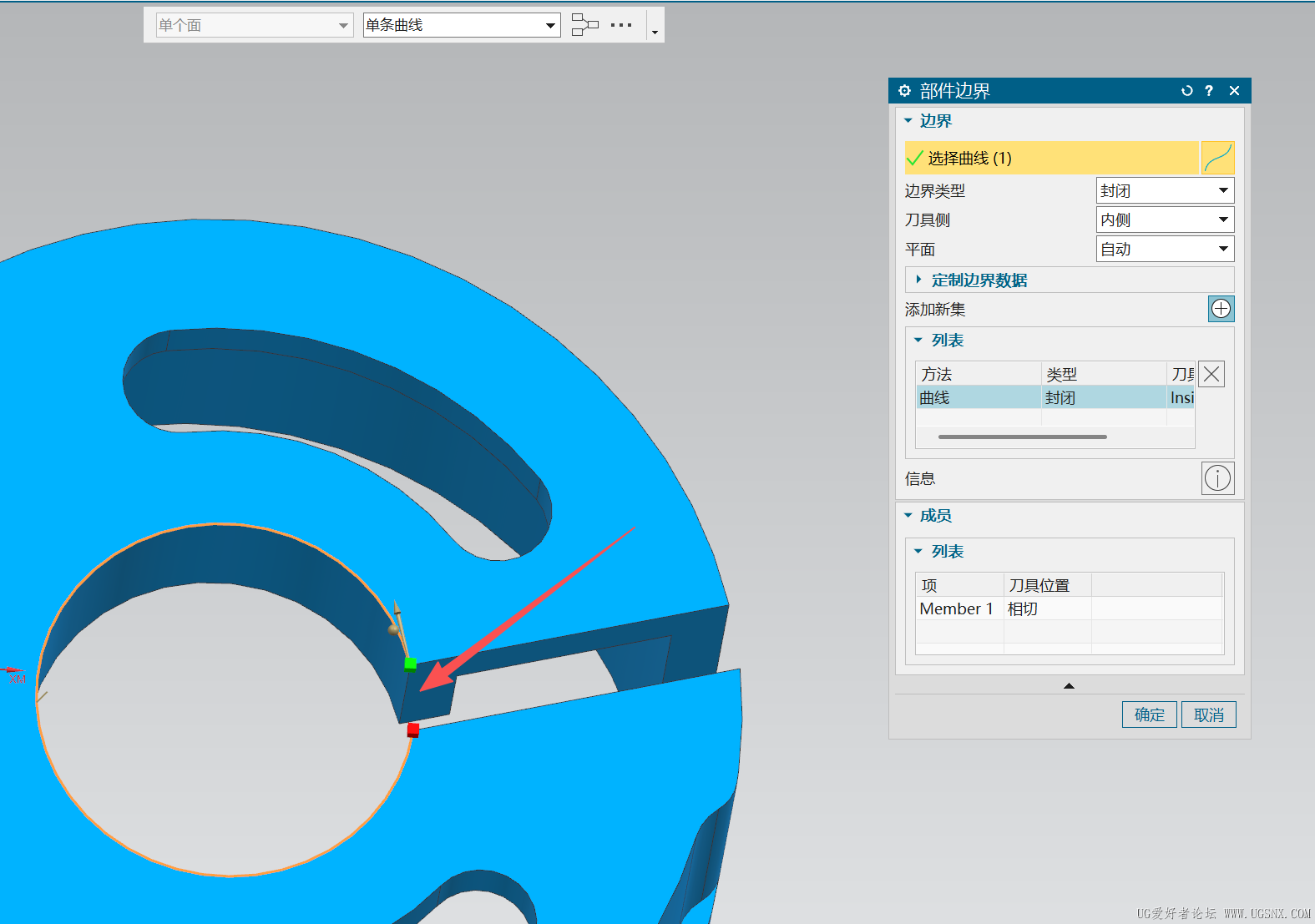Collapse the 列表 group under 成员
This screenshot has height=924, width=1315.
pos(918,552)
